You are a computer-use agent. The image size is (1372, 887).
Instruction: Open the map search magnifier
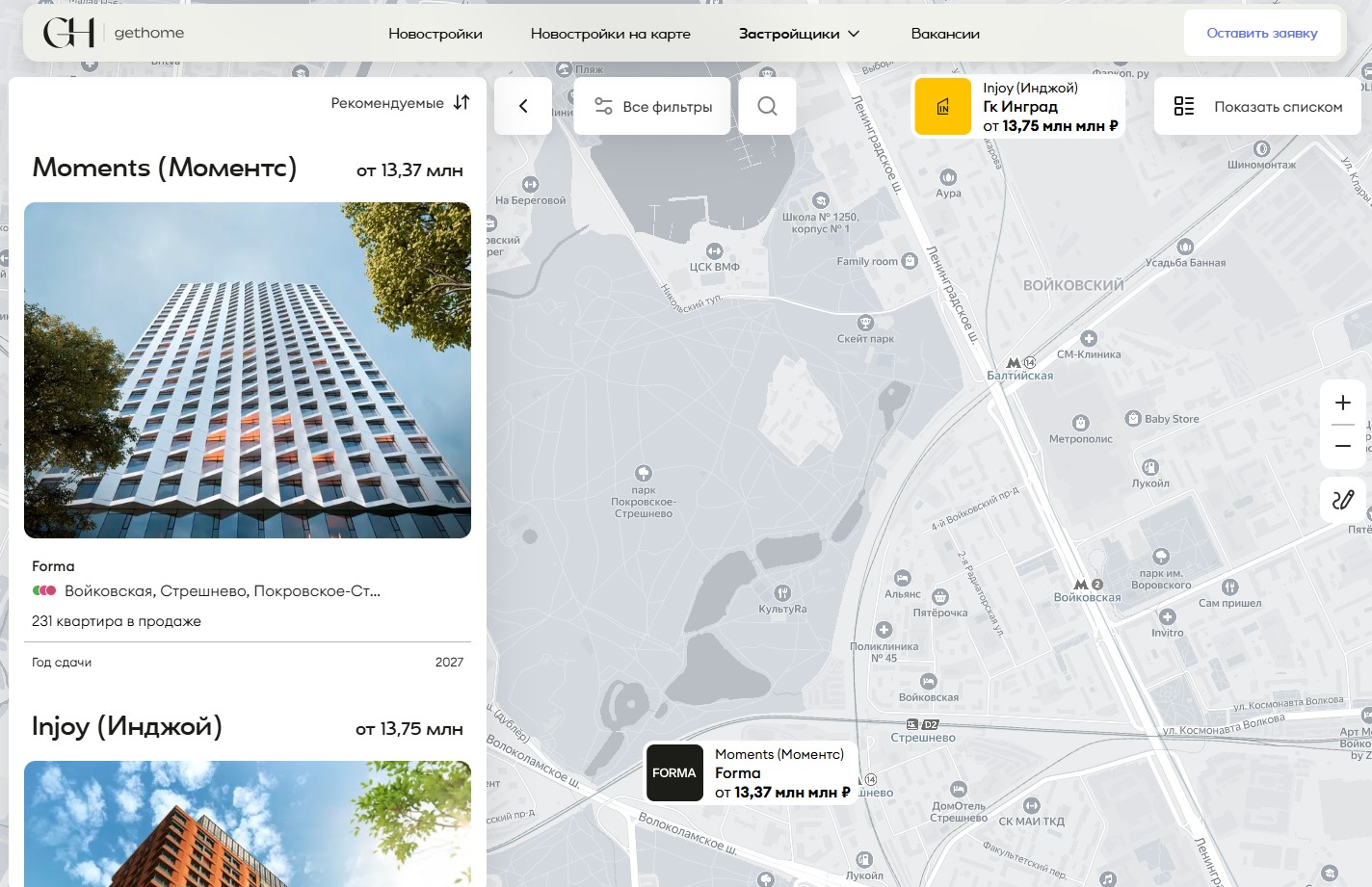pyautogui.click(x=767, y=106)
